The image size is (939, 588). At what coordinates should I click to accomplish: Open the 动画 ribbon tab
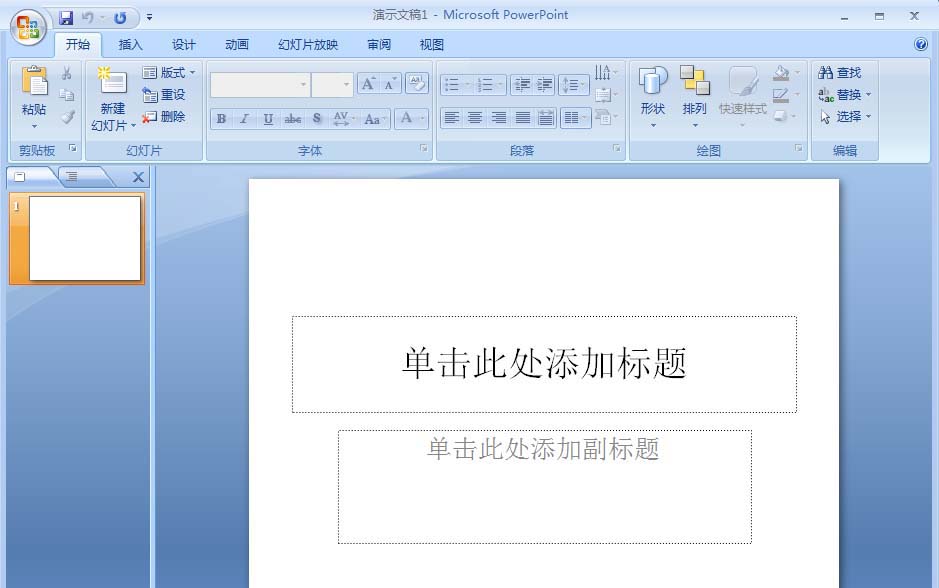pos(237,44)
